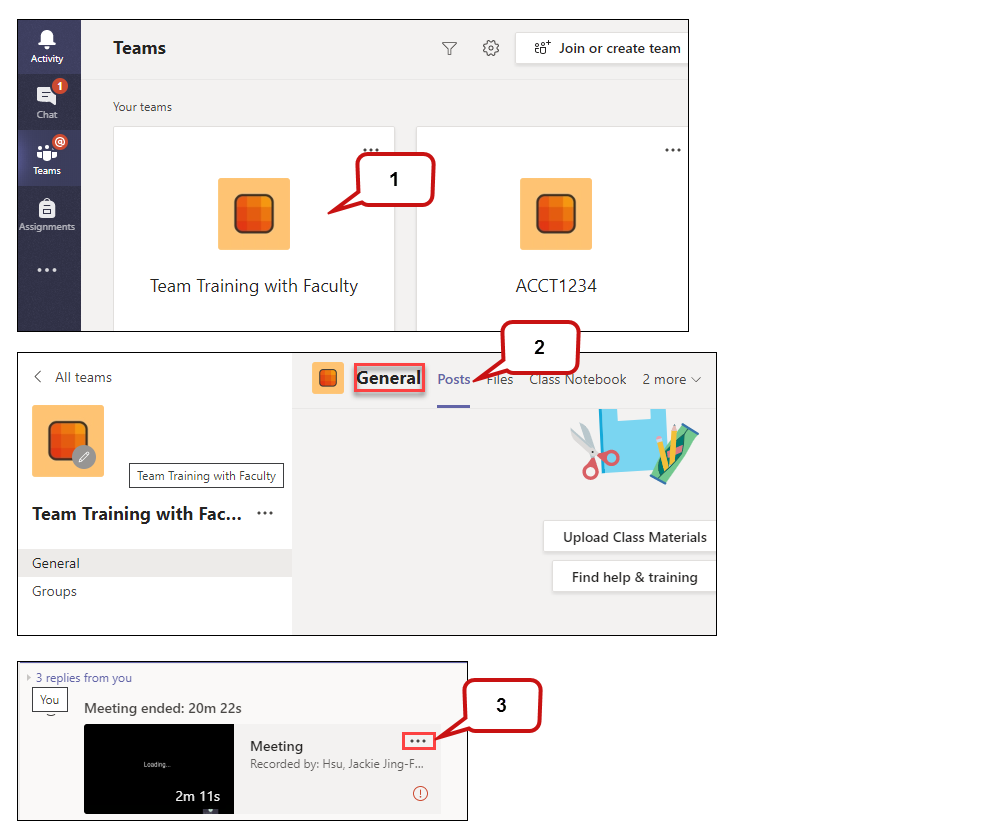The image size is (991, 836).
Task: Play the meeting recording thumbnail
Action: point(159,768)
